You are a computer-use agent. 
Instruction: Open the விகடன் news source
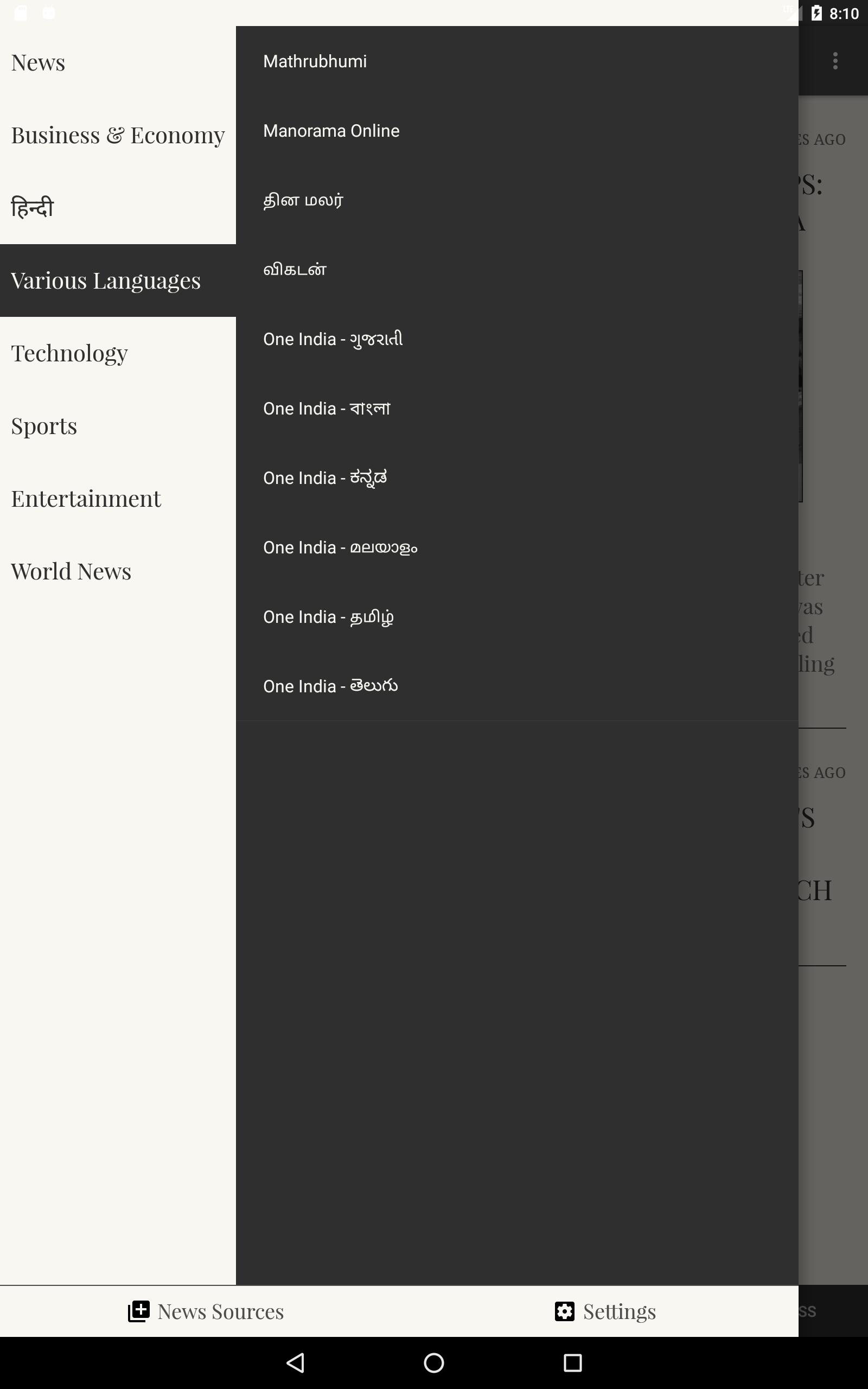pos(516,270)
